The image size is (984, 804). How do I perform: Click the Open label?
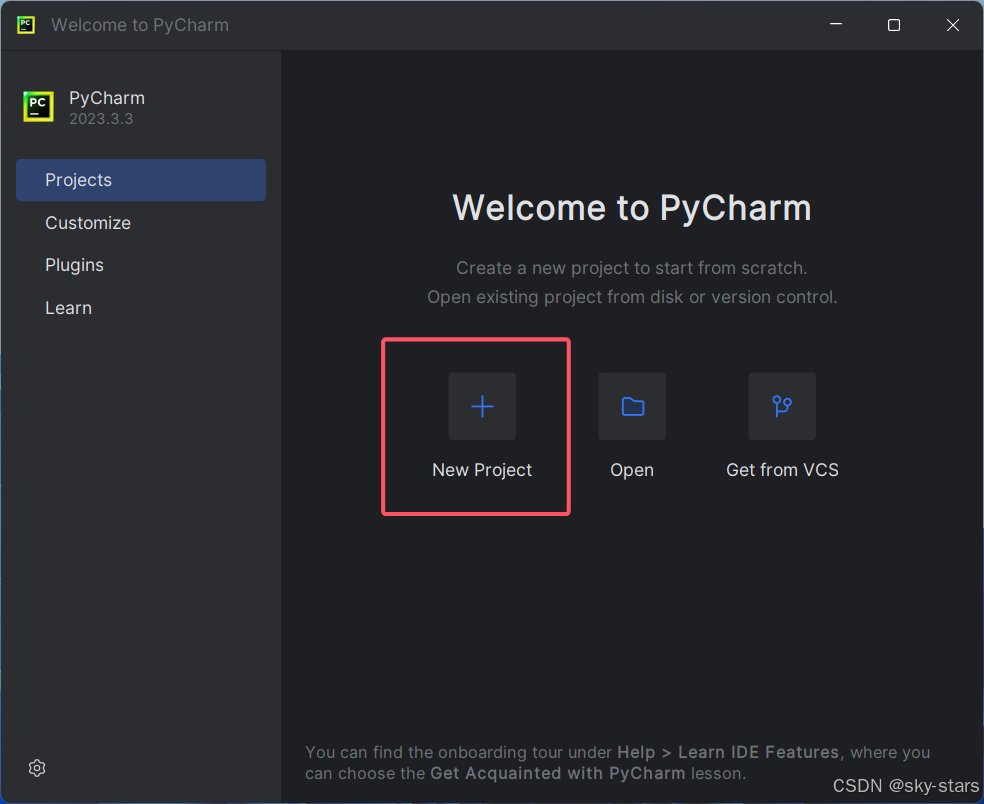point(632,470)
